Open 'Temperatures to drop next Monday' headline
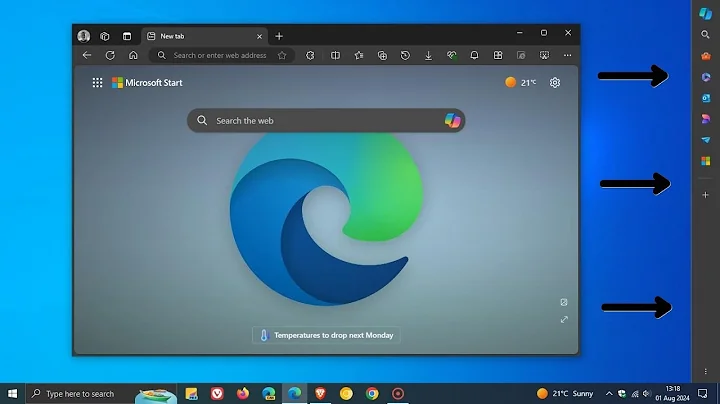This screenshot has height=404, width=720. click(326, 335)
